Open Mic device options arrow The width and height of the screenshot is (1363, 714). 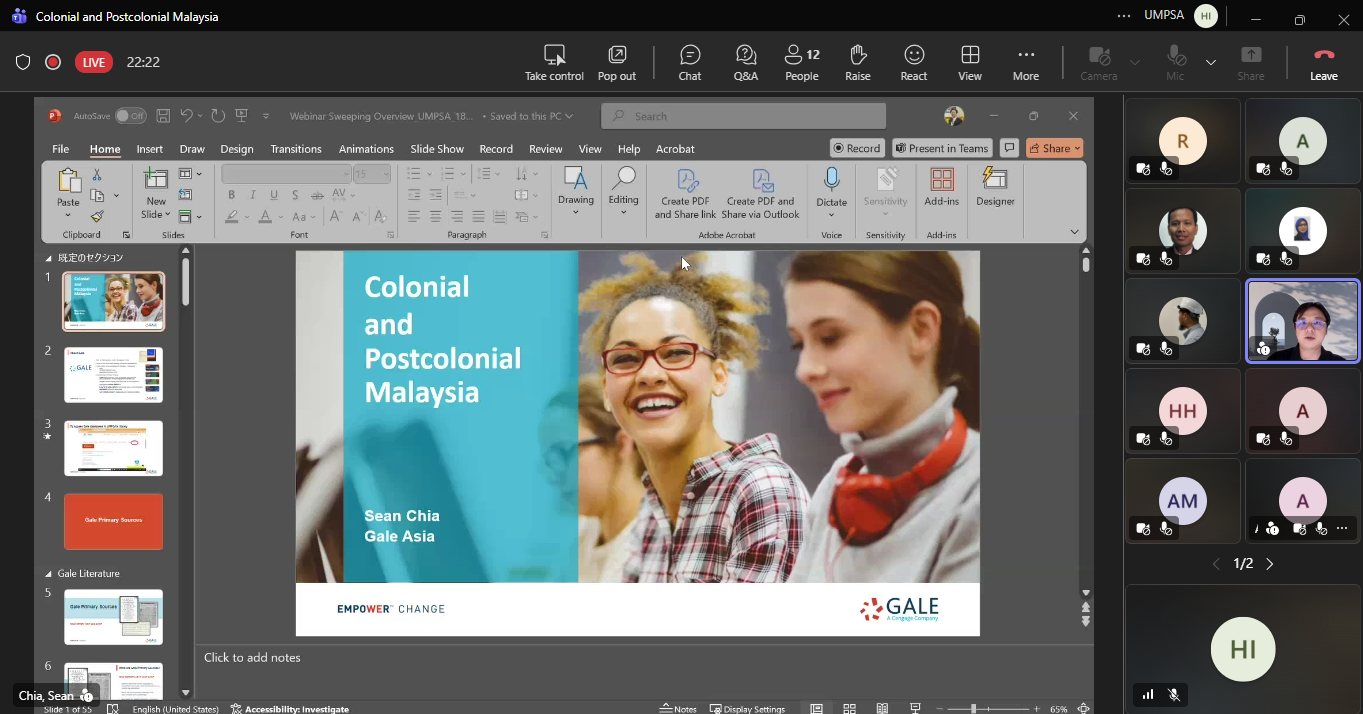click(x=1210, y=62)
